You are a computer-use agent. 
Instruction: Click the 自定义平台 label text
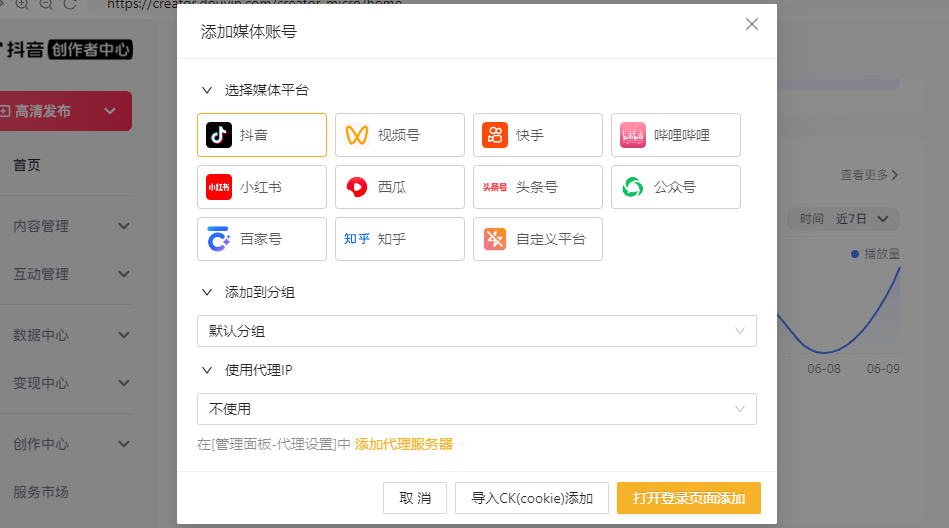click(551, 239)
